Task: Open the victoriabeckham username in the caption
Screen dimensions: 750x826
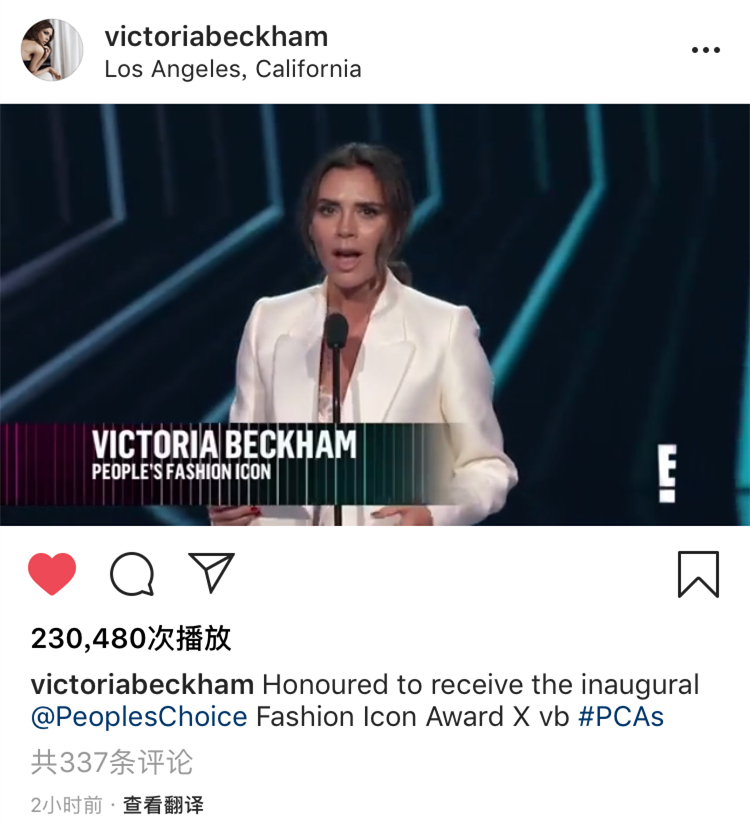Action: [x=142, y=685]
